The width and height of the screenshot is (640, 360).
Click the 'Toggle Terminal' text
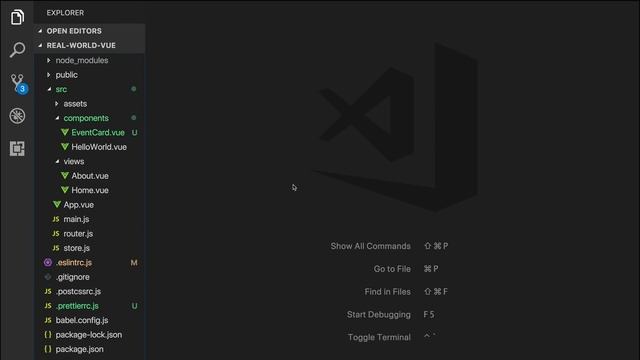point(379,338)
